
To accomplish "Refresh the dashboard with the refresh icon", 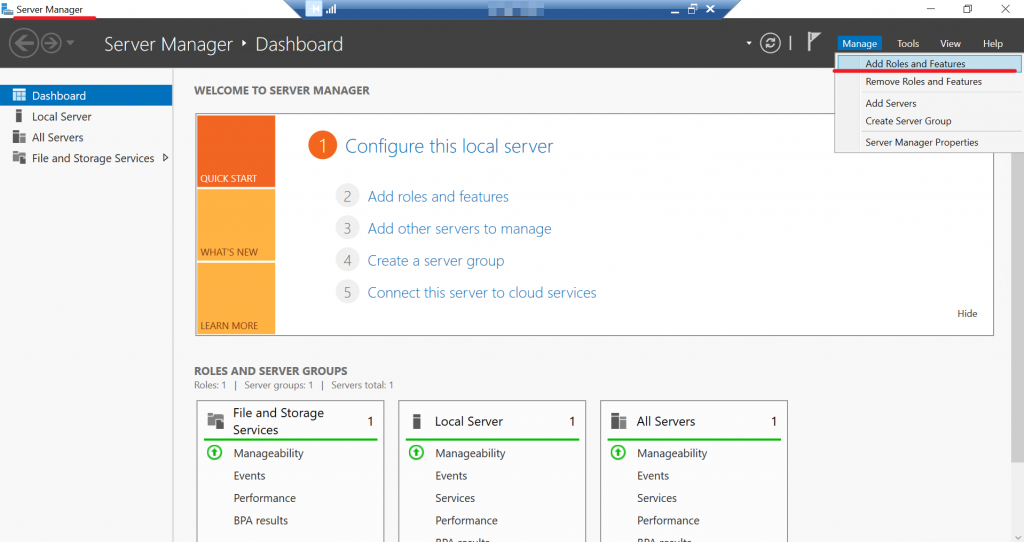I will tap(770, 44).
